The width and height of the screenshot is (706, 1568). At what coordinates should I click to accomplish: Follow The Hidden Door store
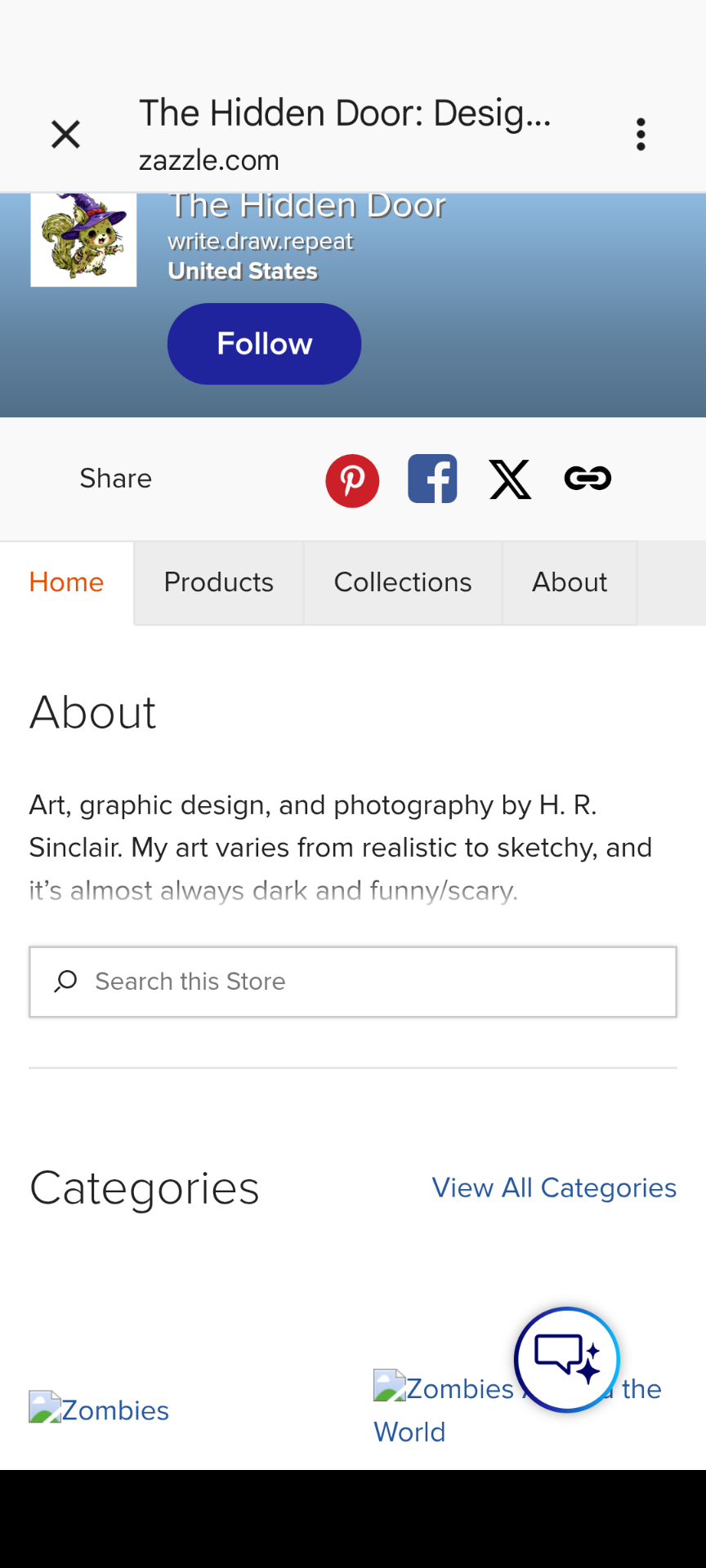[264, 344]
